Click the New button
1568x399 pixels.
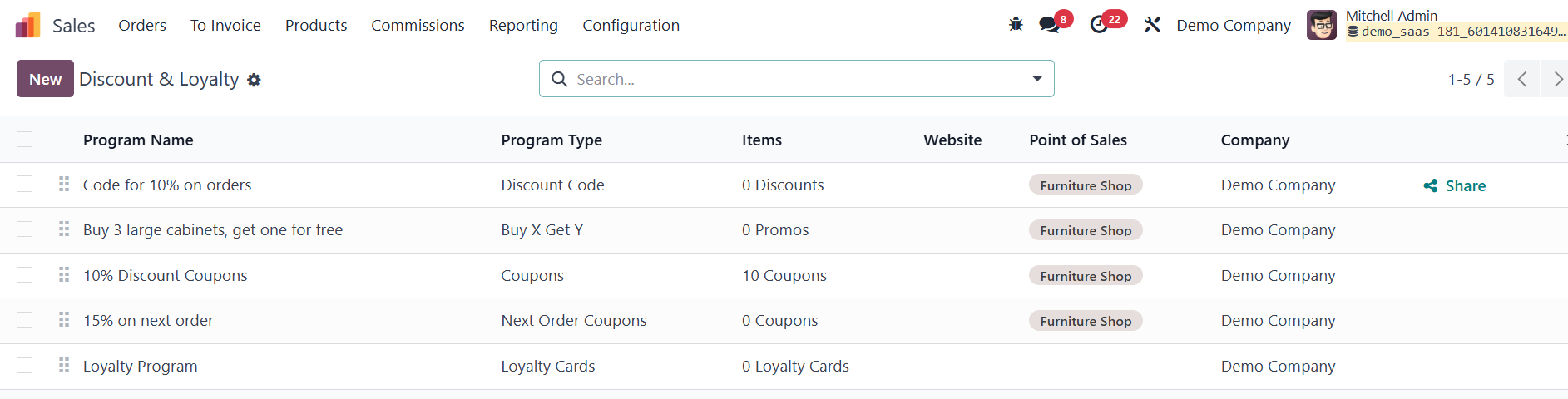pyautogui.click(x=45, y=79)
